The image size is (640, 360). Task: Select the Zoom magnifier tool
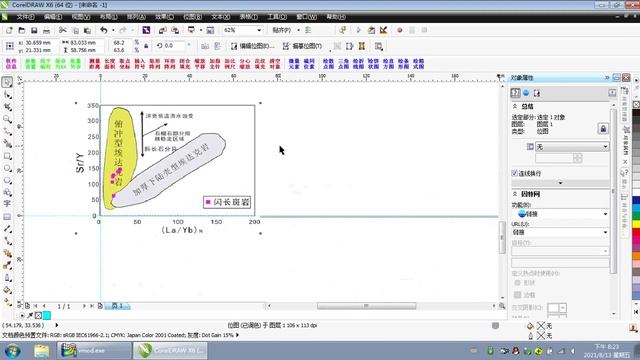click(x=7, y=119)
